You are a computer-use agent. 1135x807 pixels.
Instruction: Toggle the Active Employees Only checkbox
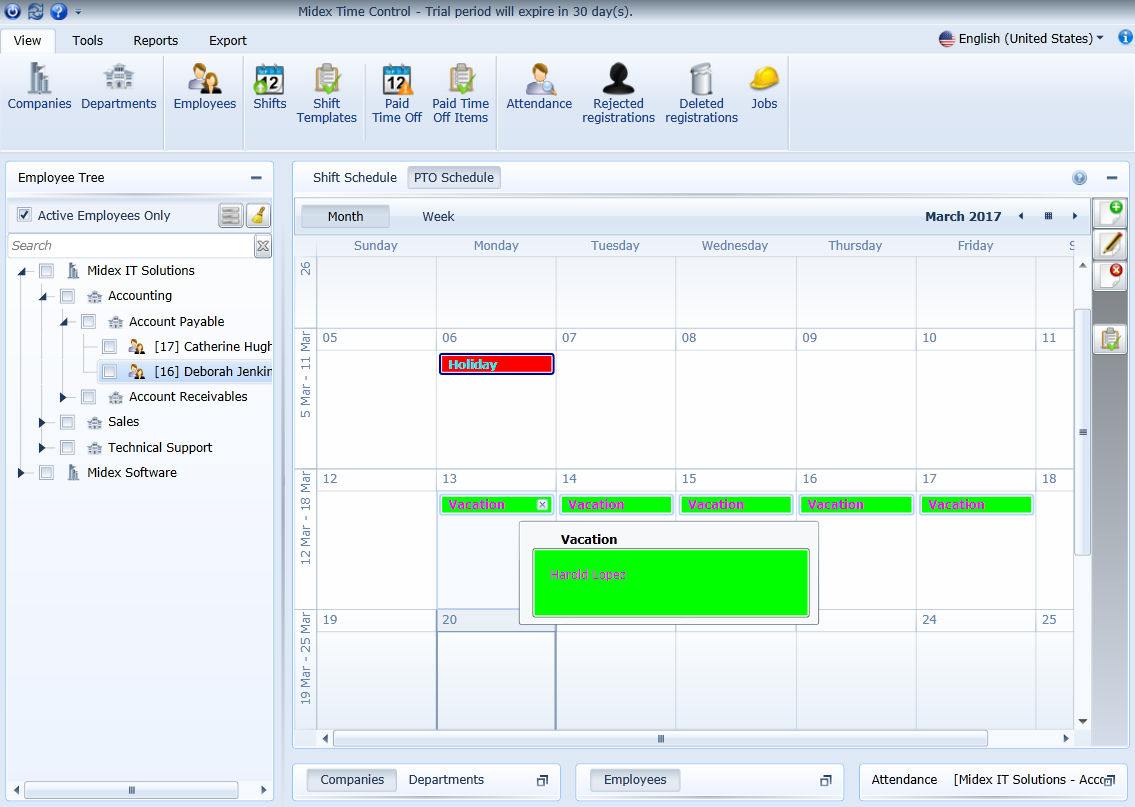point(23,215)
